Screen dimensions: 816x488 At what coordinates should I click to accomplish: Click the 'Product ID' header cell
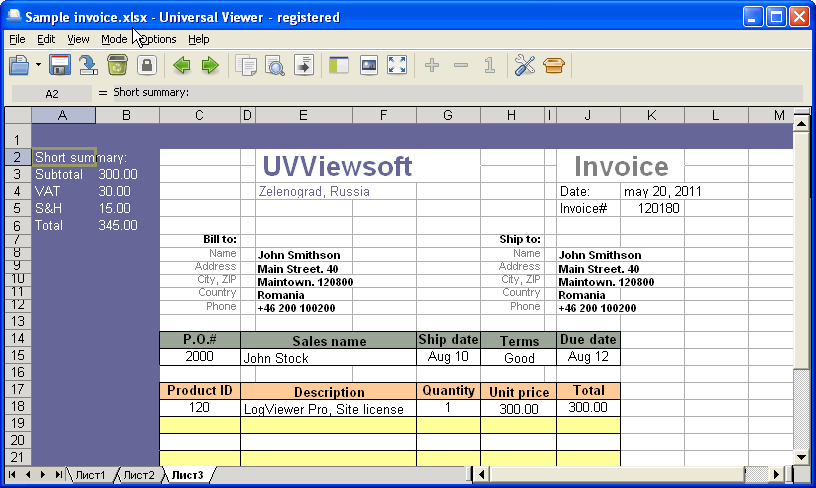coord(200,391)
